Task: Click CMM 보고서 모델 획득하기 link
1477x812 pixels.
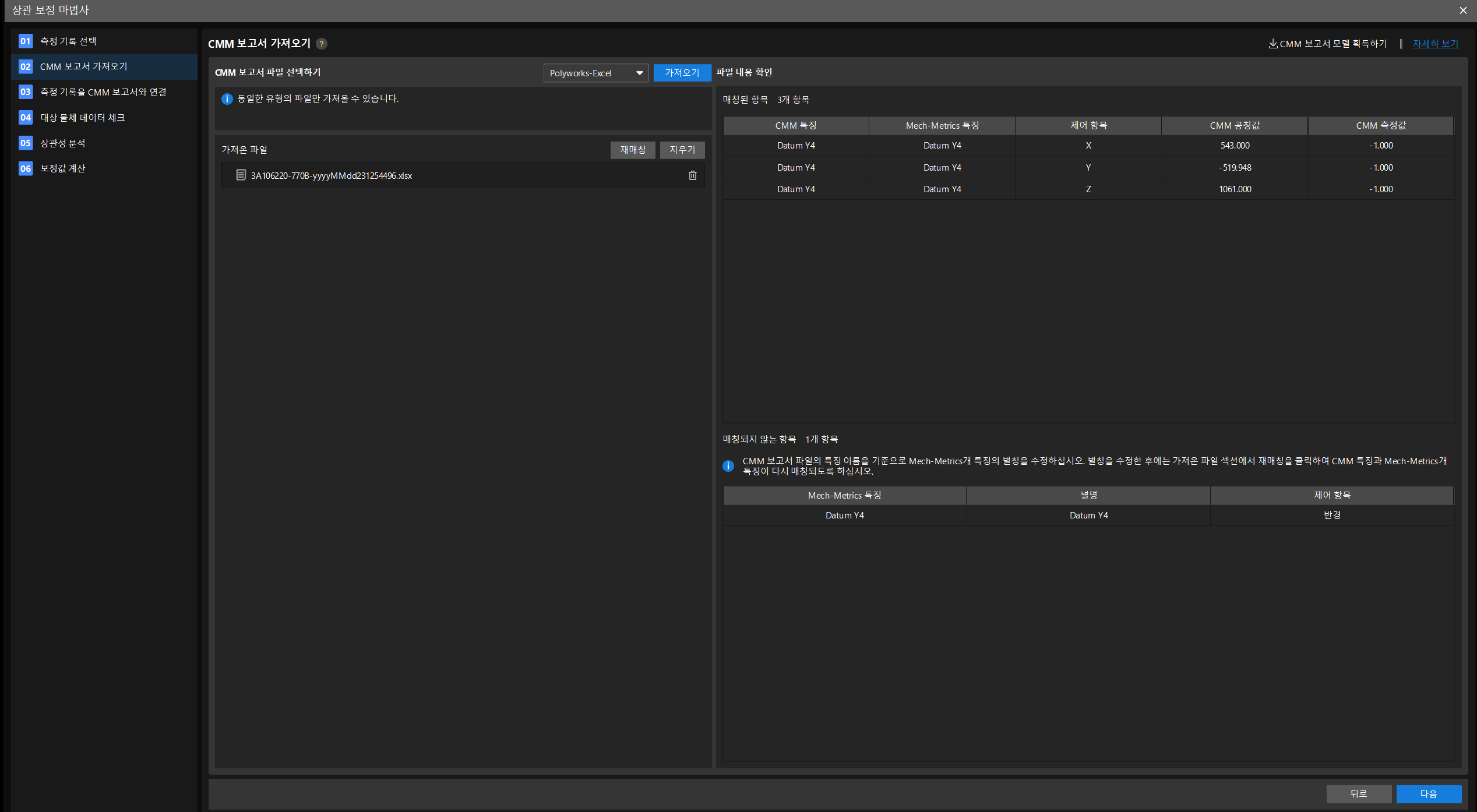Action: click(x=1333, y=44)
